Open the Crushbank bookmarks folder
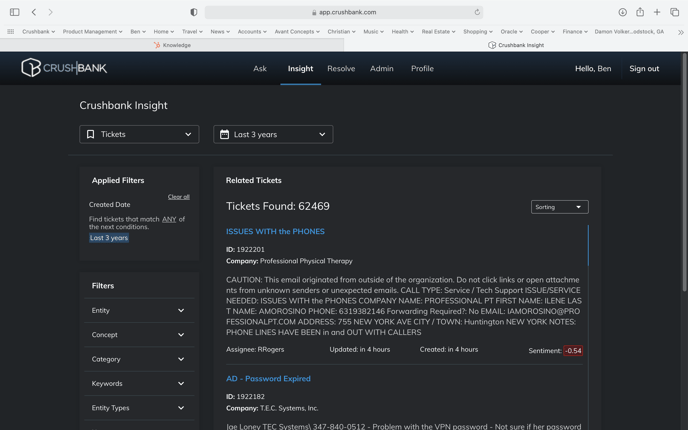The height and width of the screenshot is (430, 688). pyautogui.click(x=39, y=32)
